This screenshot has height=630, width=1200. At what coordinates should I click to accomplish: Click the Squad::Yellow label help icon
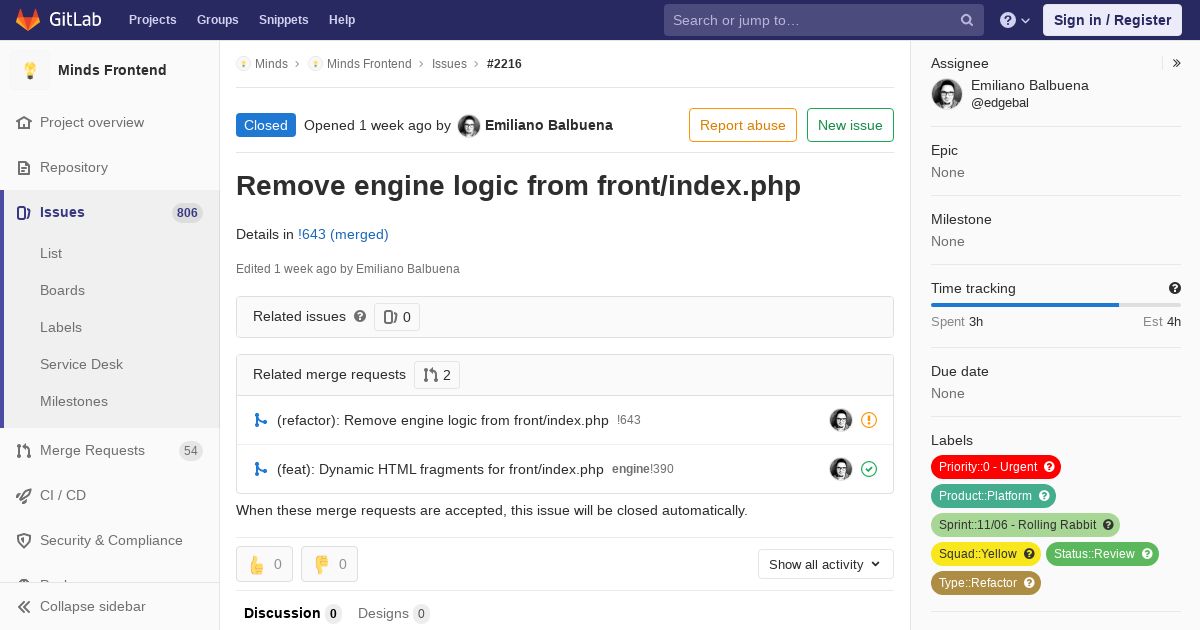coord(1029,554)
